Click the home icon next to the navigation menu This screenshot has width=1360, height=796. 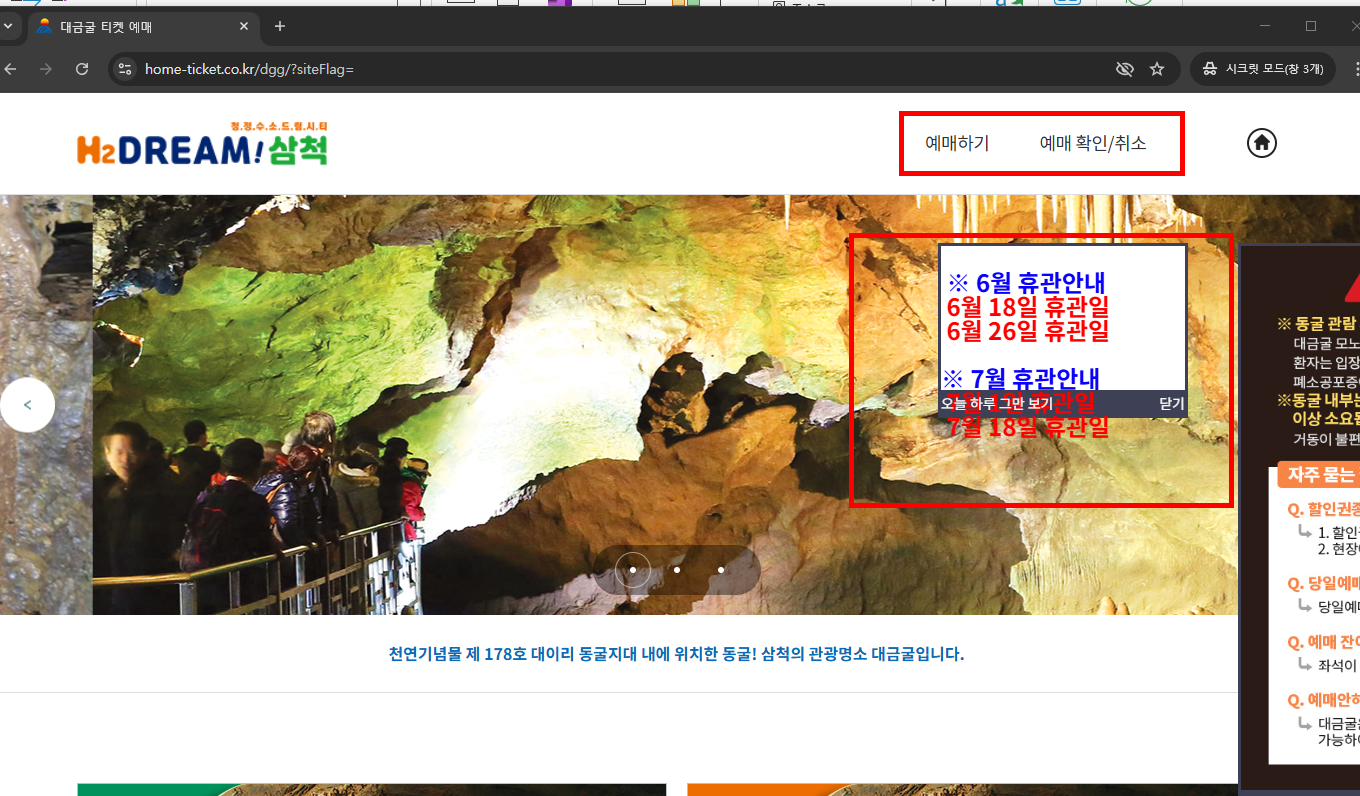tap(1261, 143)
